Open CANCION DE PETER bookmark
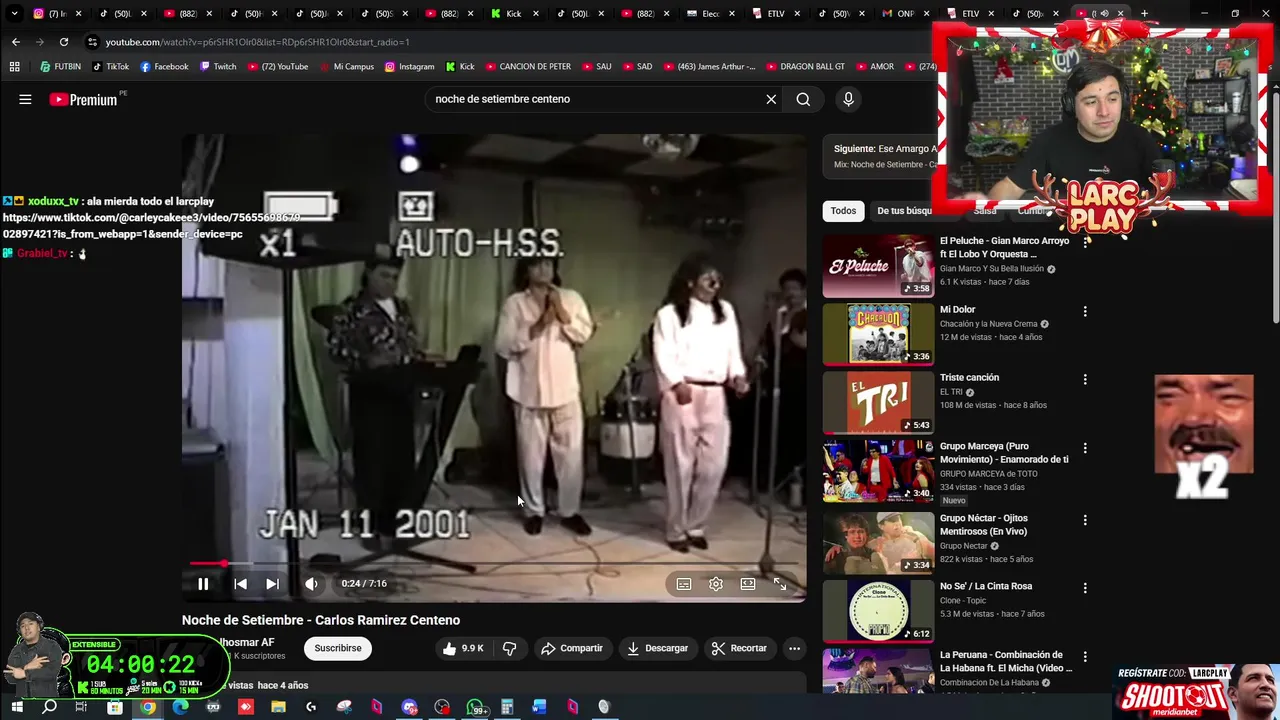Image resolution: width=1280 pixels, height=720 pixels. [528, 67]
